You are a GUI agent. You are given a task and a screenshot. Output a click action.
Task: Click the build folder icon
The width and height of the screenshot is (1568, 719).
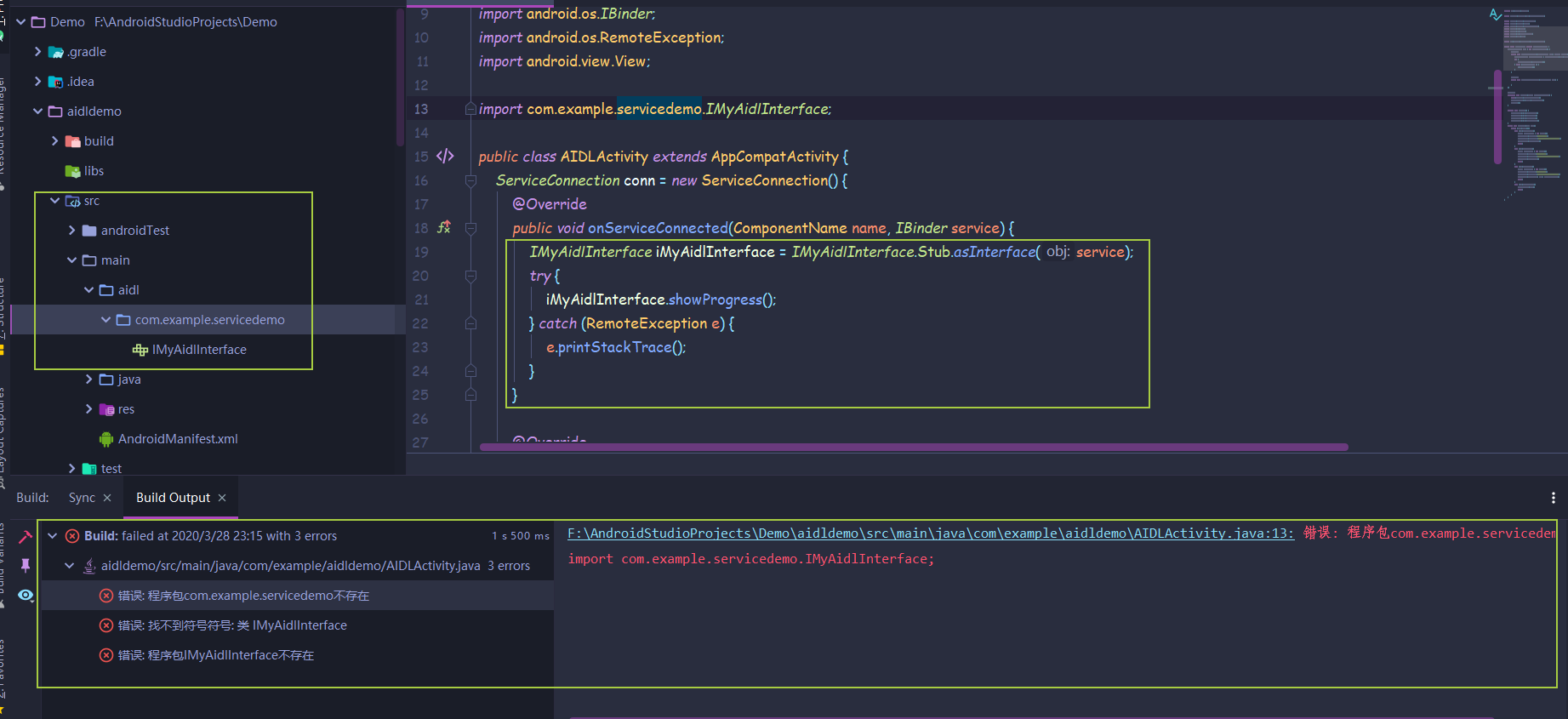72,141
